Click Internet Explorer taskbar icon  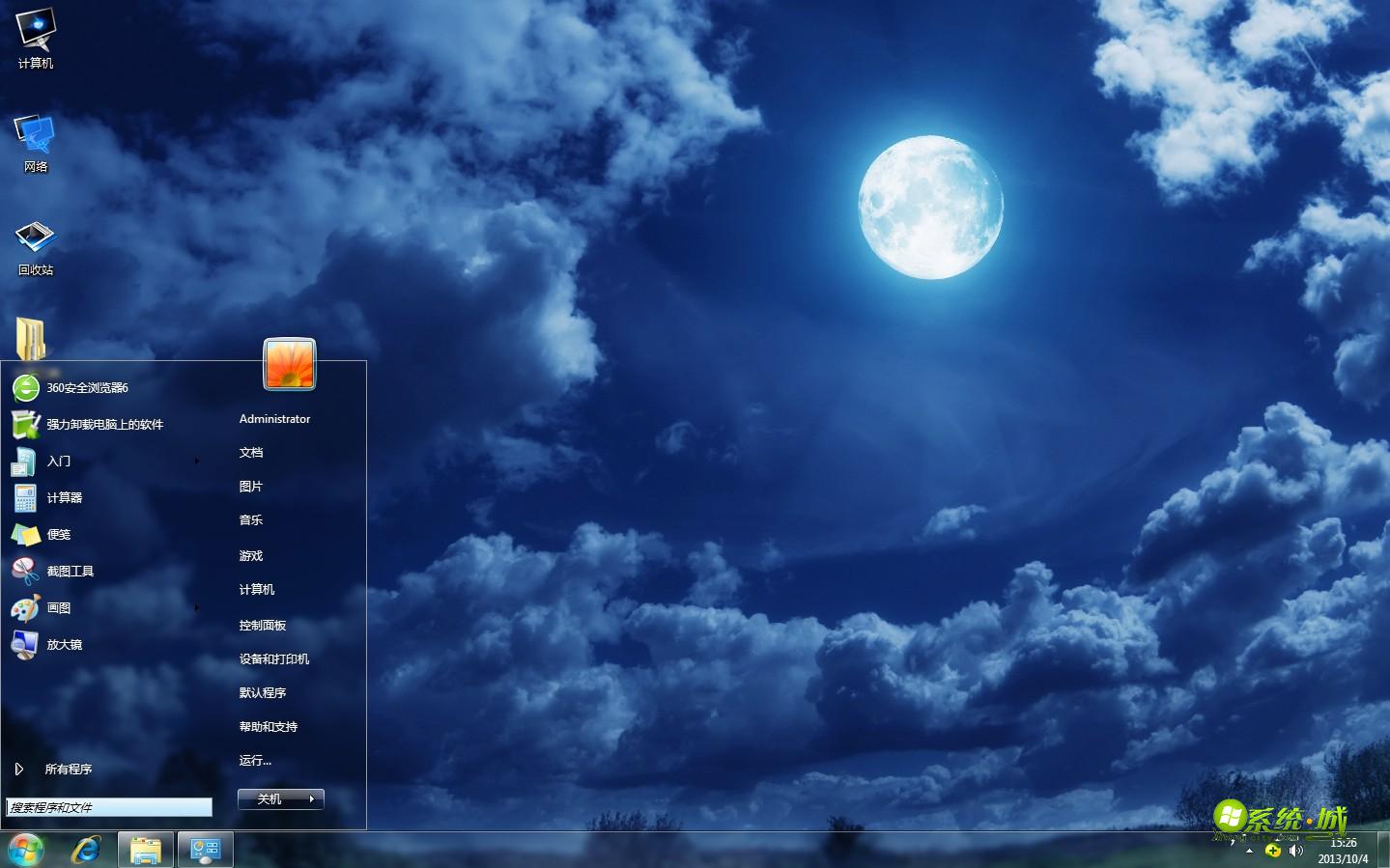[x=87, y=850]
